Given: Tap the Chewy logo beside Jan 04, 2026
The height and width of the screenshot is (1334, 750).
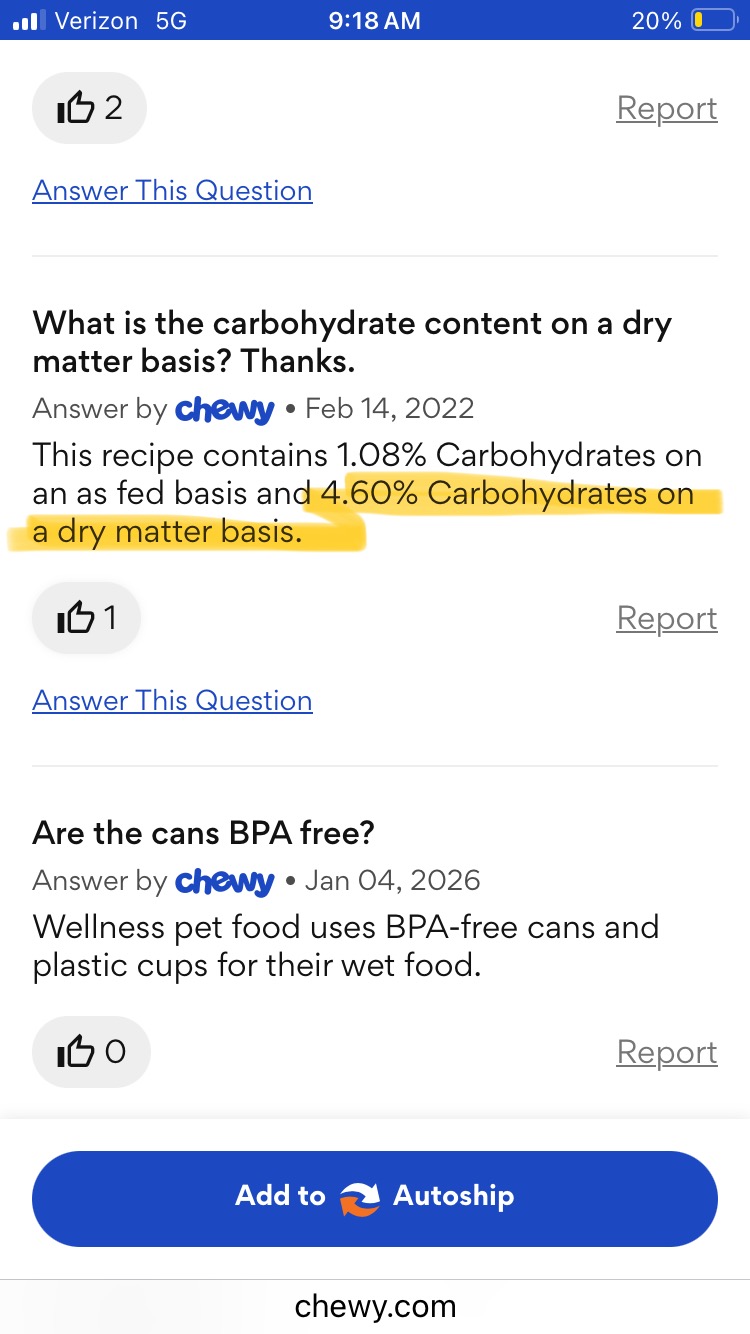Looking at the screenshot, I should click(224, 881).
